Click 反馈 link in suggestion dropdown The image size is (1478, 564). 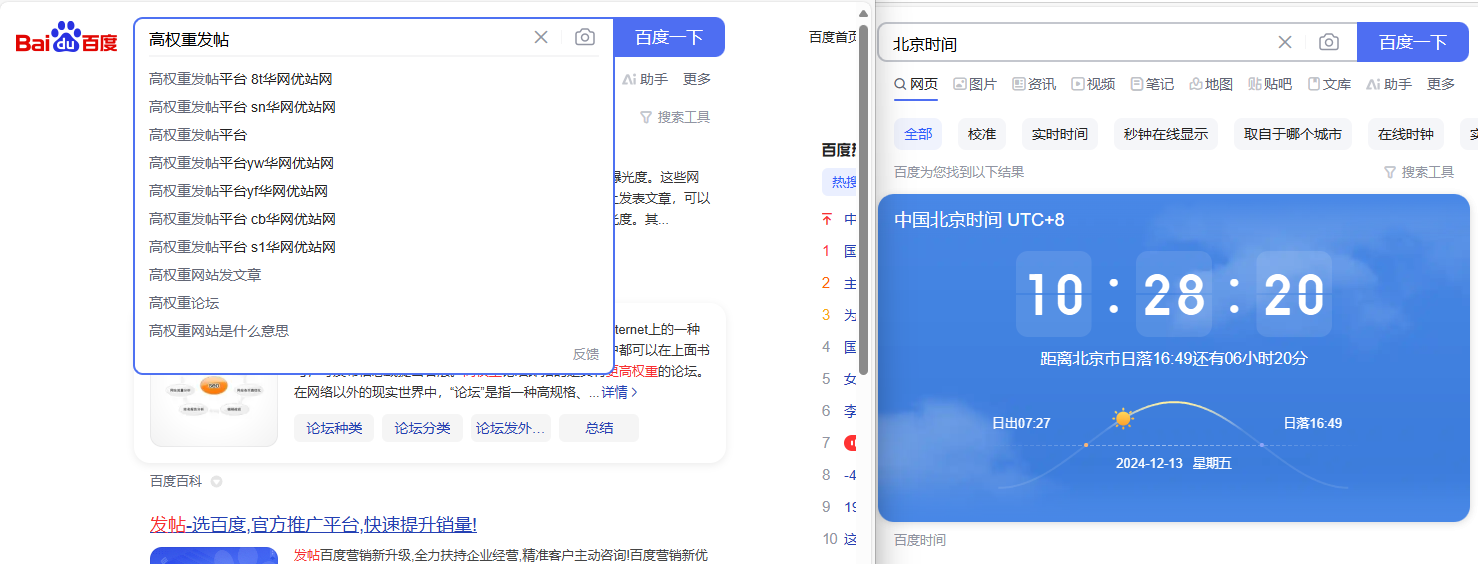(x=586, y=354)
